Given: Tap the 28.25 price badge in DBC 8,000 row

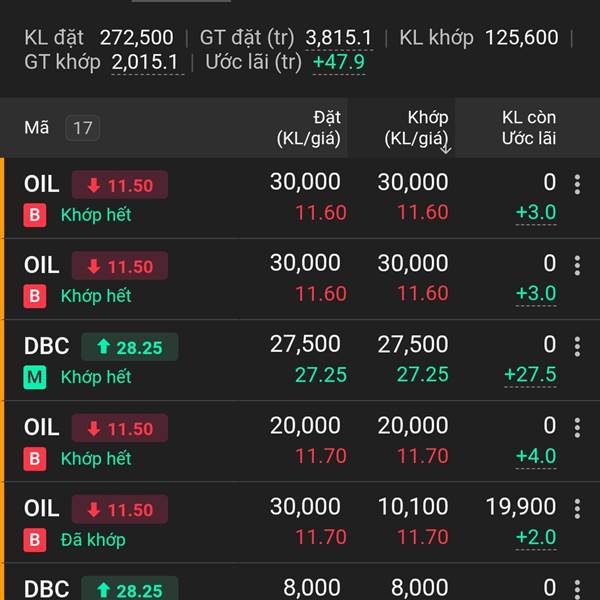Looking at the screenshot, I should pyautogui.click(x=130, y=589).
